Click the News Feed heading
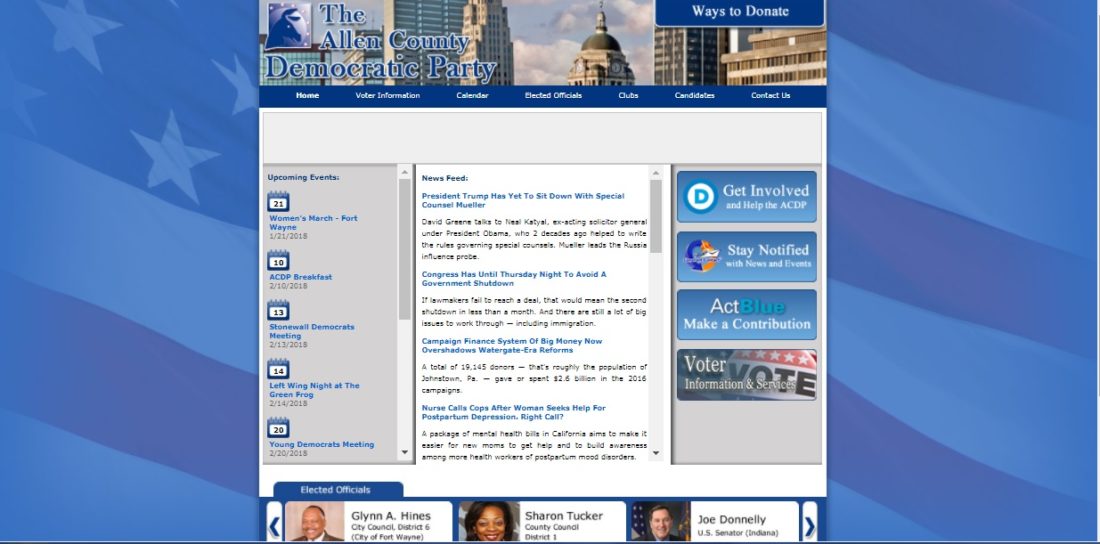This screenshot has width=1100, height=544. coord(445,178)
